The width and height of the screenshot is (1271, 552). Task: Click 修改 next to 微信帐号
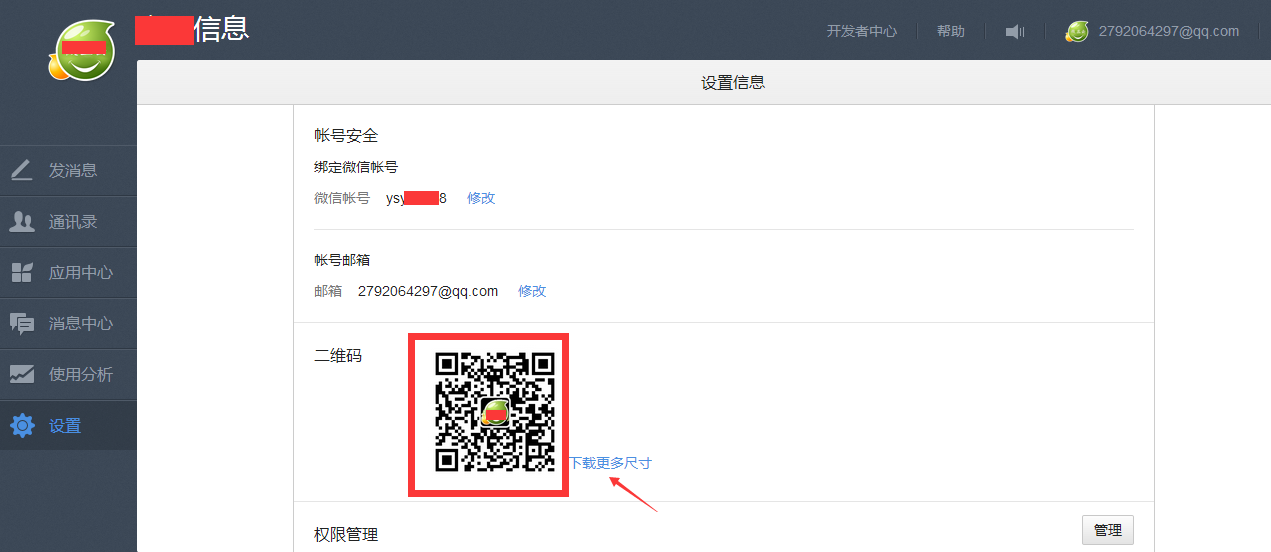tap(481, 198)
